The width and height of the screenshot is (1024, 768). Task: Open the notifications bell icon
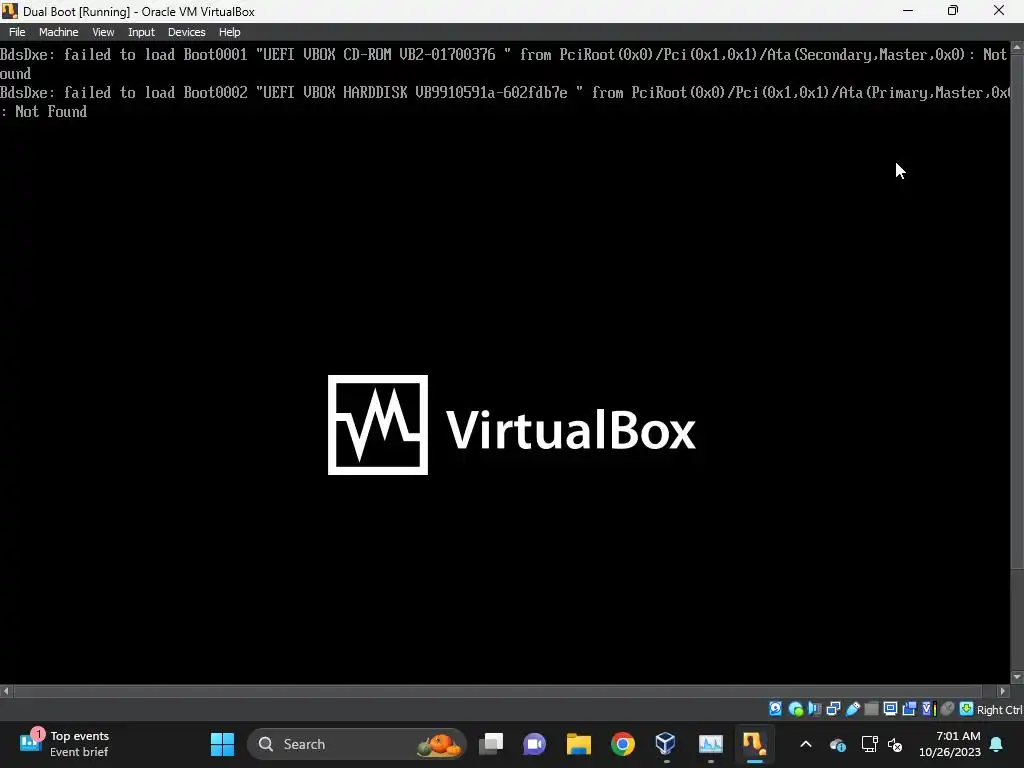(x=997, y=744)
